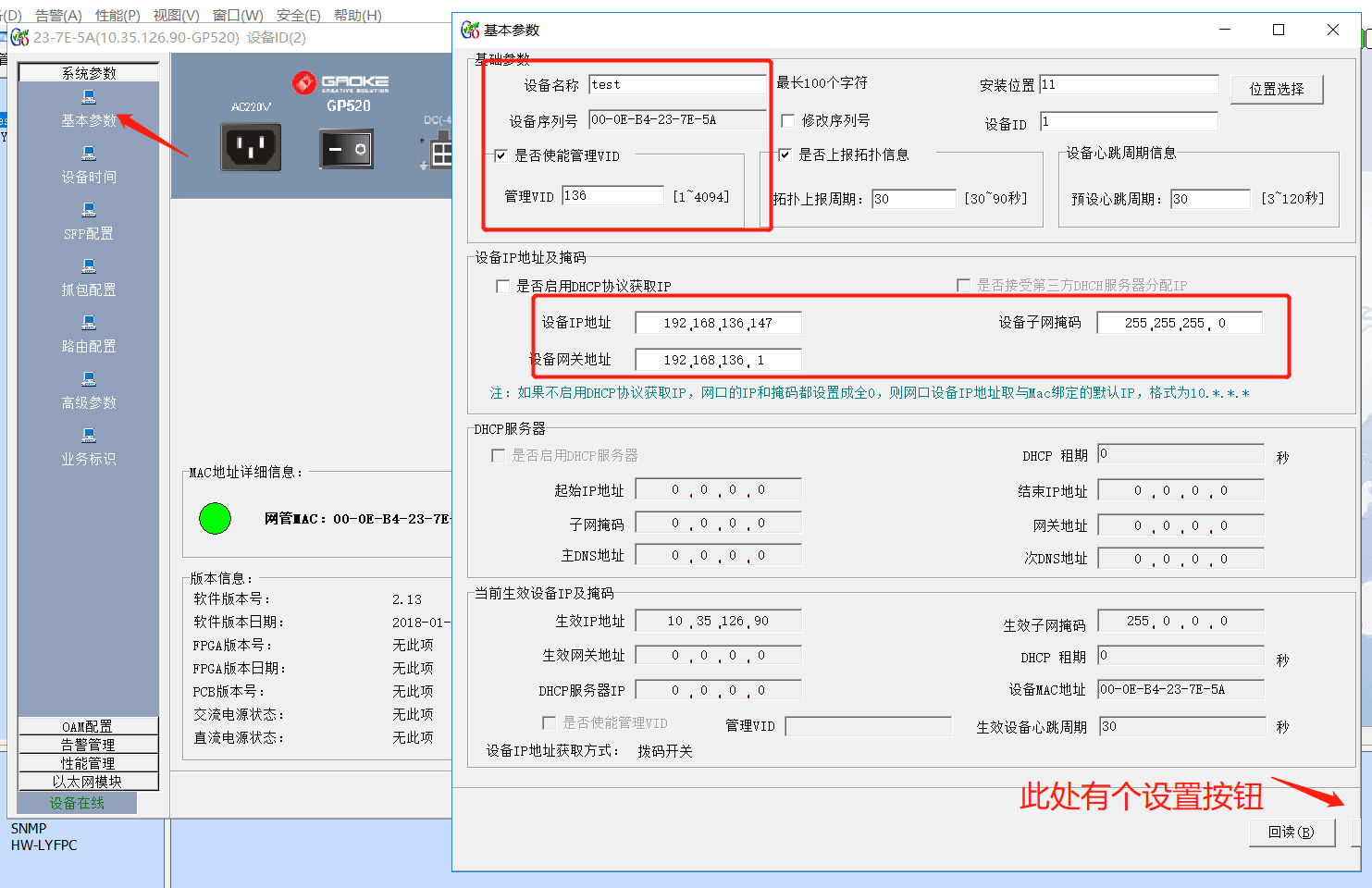Open the 告警(A) menu

[58, 15]
